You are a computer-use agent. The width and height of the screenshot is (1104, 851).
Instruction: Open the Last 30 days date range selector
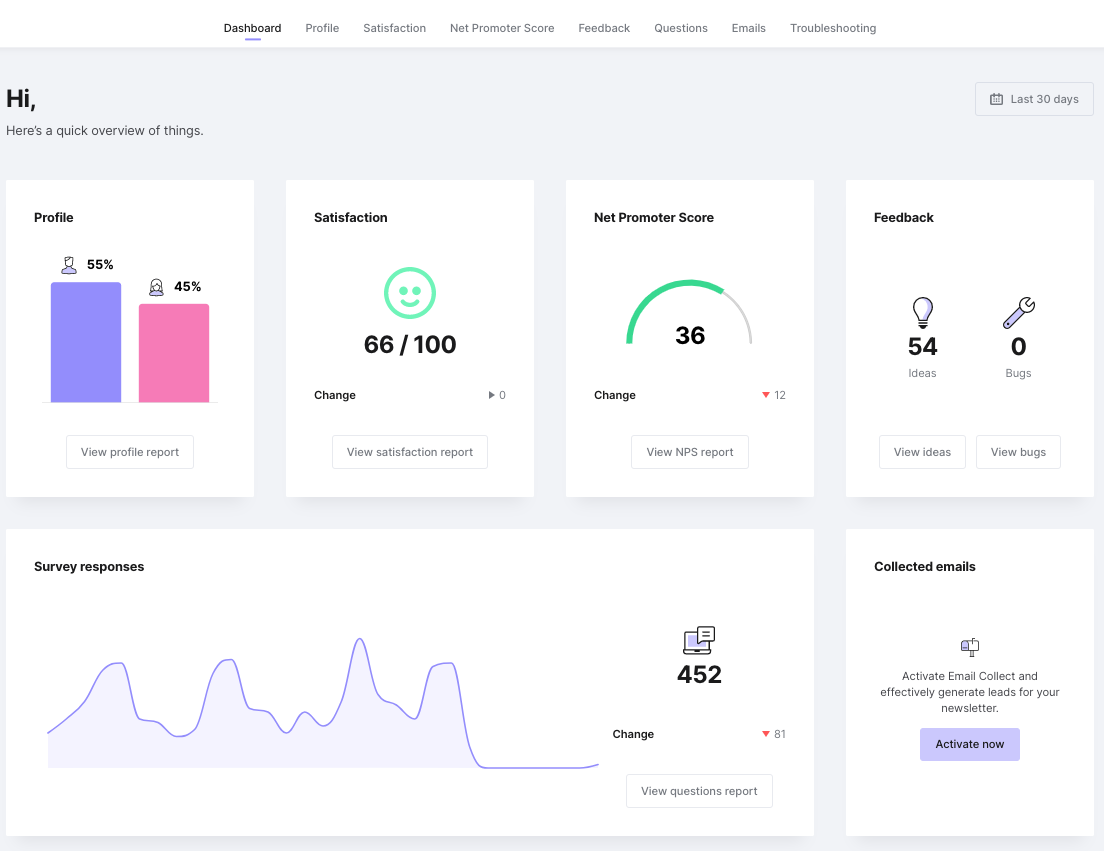click(x=1034, y=99)
